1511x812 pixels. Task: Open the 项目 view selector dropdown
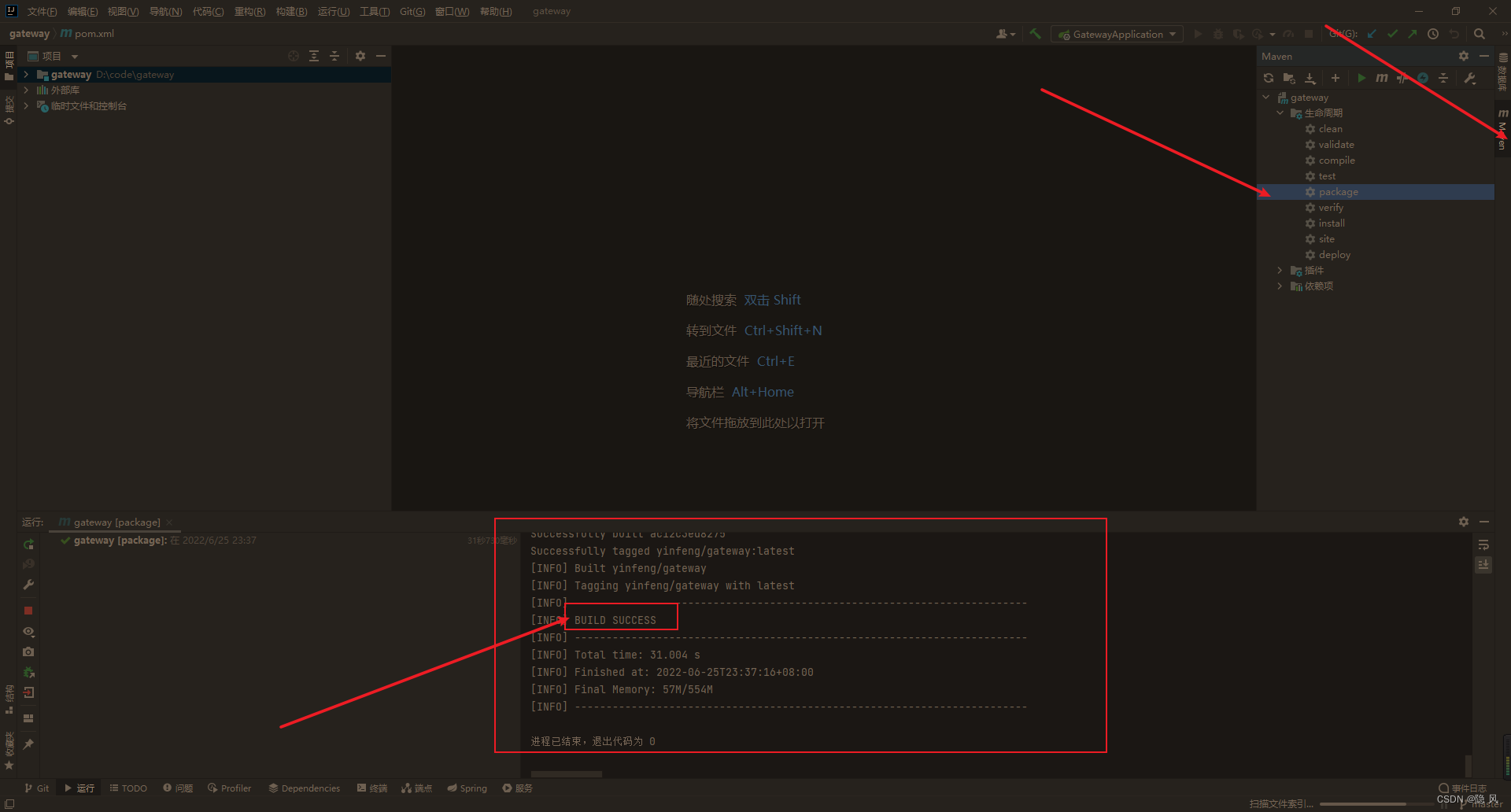coord(54,56)
